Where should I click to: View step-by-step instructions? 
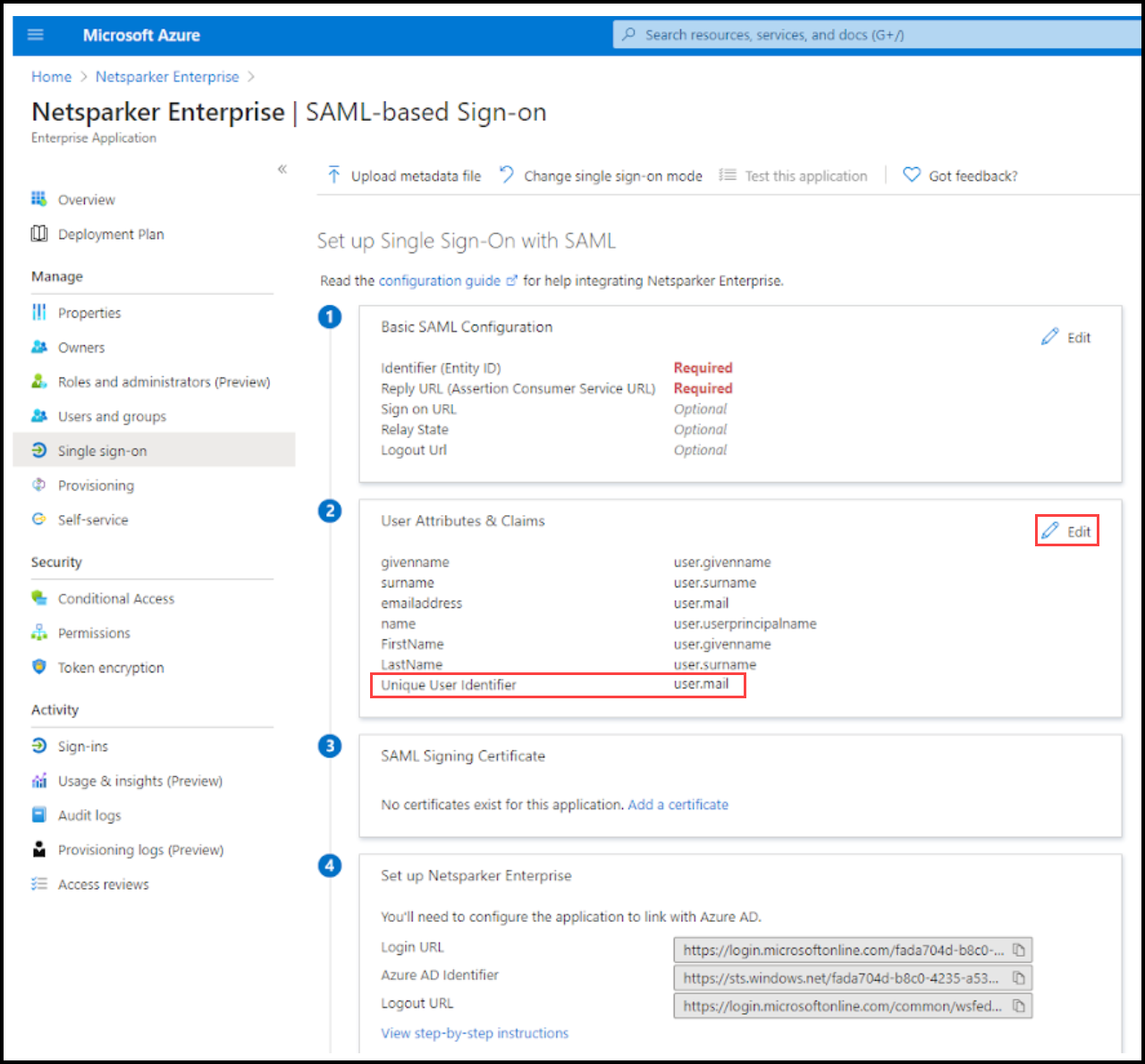475,1033
